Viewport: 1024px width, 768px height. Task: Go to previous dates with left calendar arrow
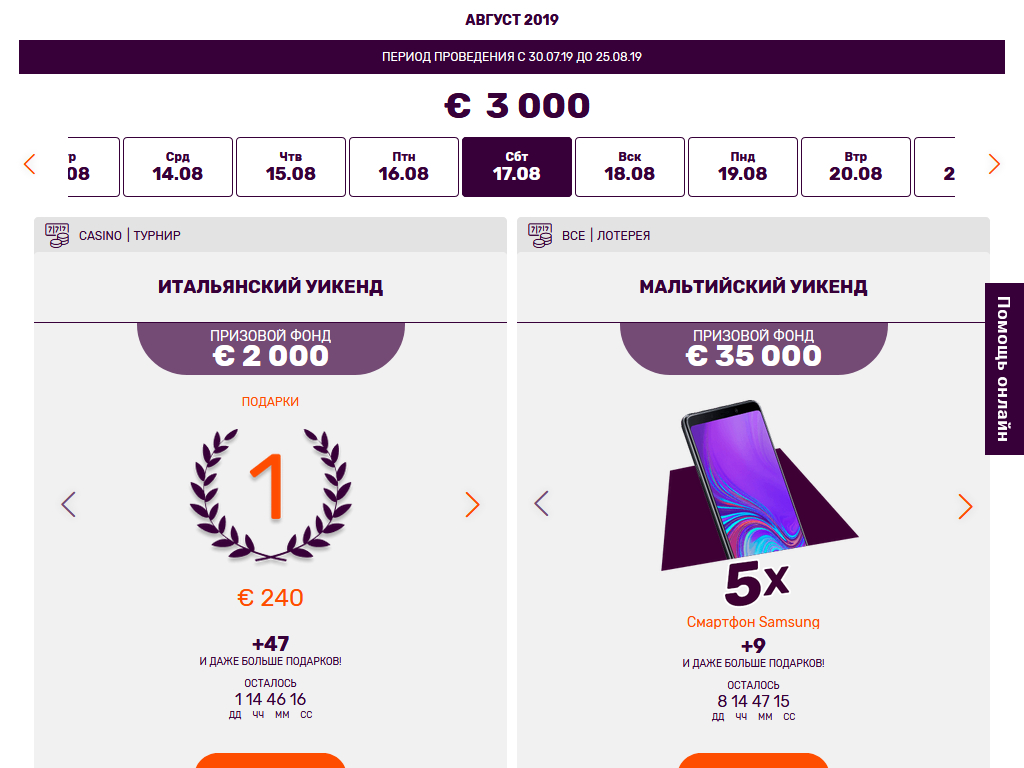point(29,164)
